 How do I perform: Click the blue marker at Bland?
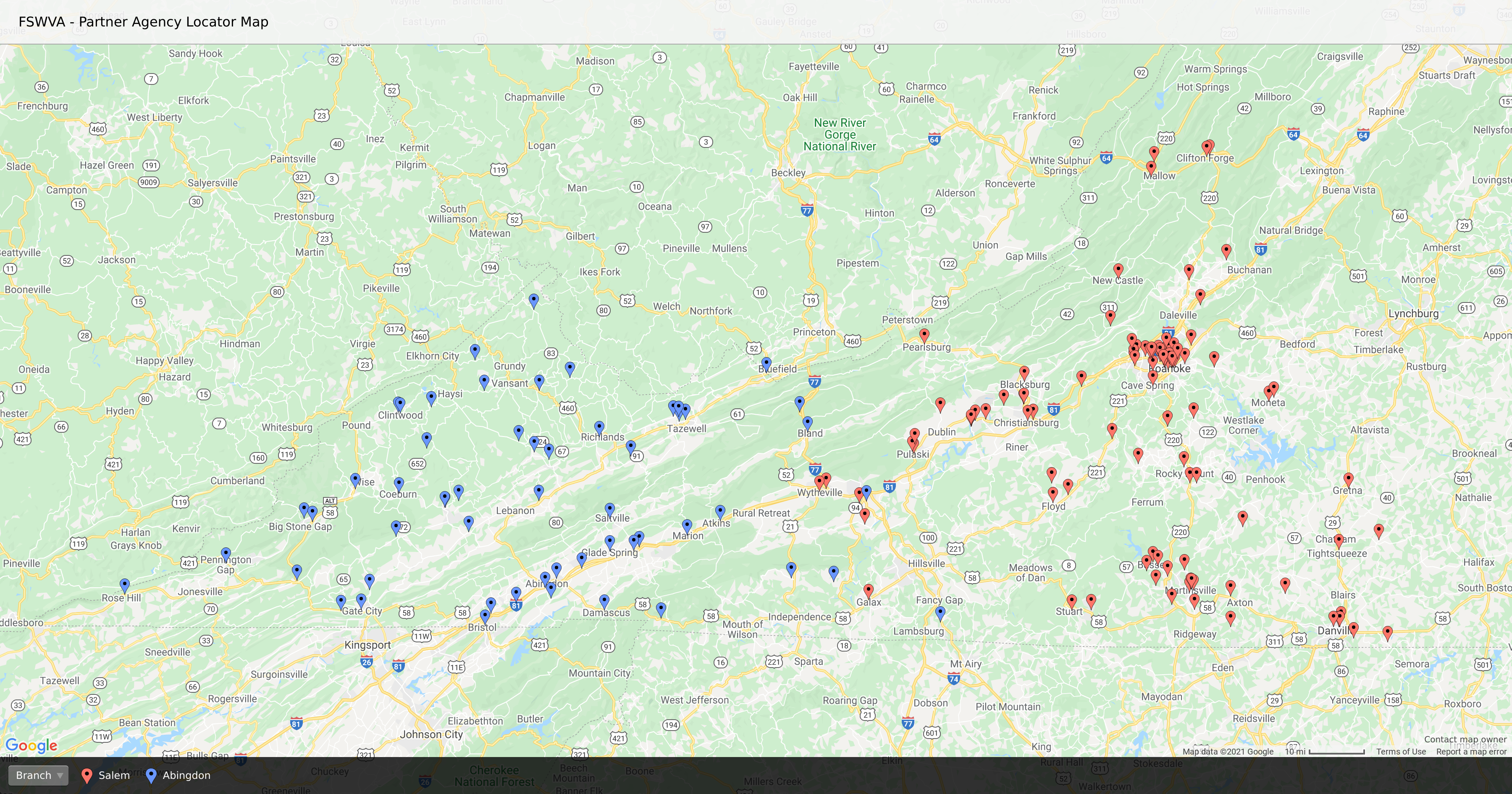[808, 423]
